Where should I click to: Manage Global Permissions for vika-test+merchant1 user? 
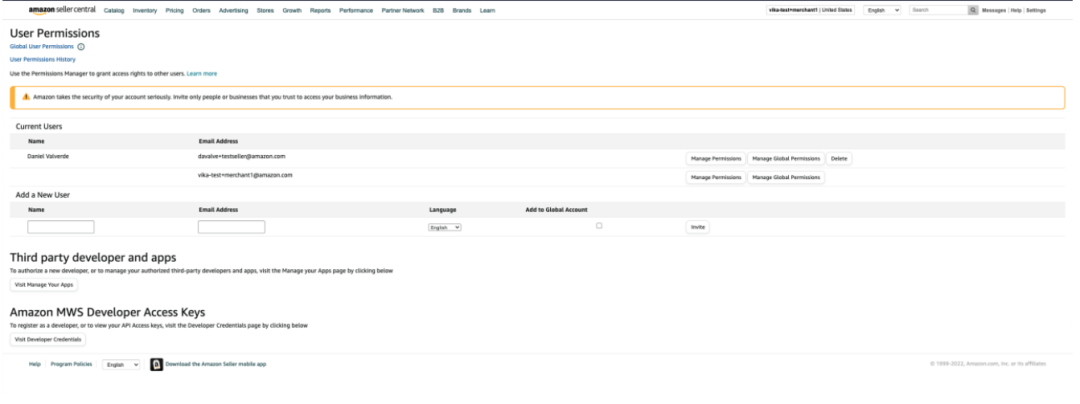[786, 178]
